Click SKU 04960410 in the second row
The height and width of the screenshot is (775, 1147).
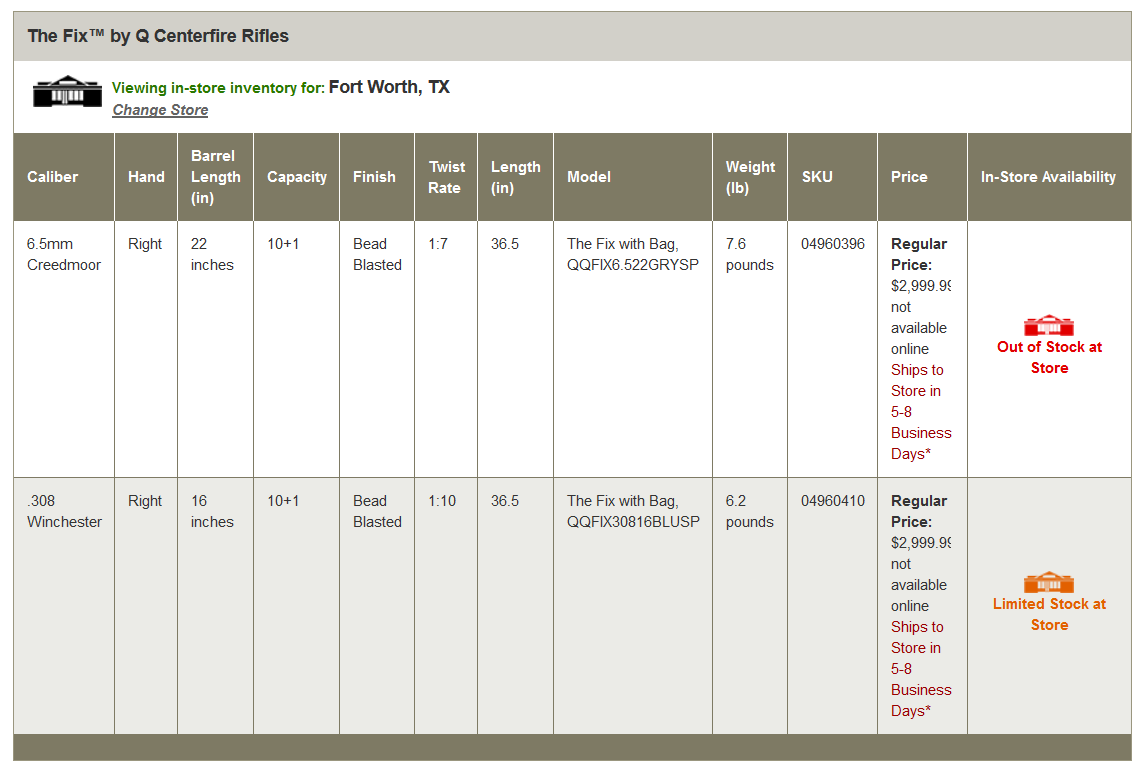[832, 501]
